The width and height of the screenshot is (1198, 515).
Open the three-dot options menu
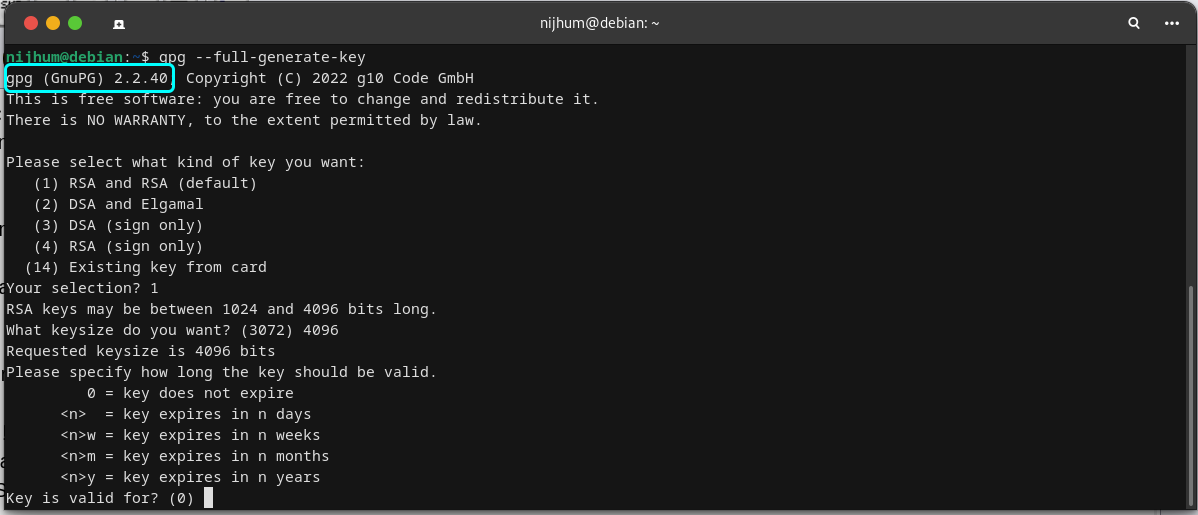coord(1171,24)
